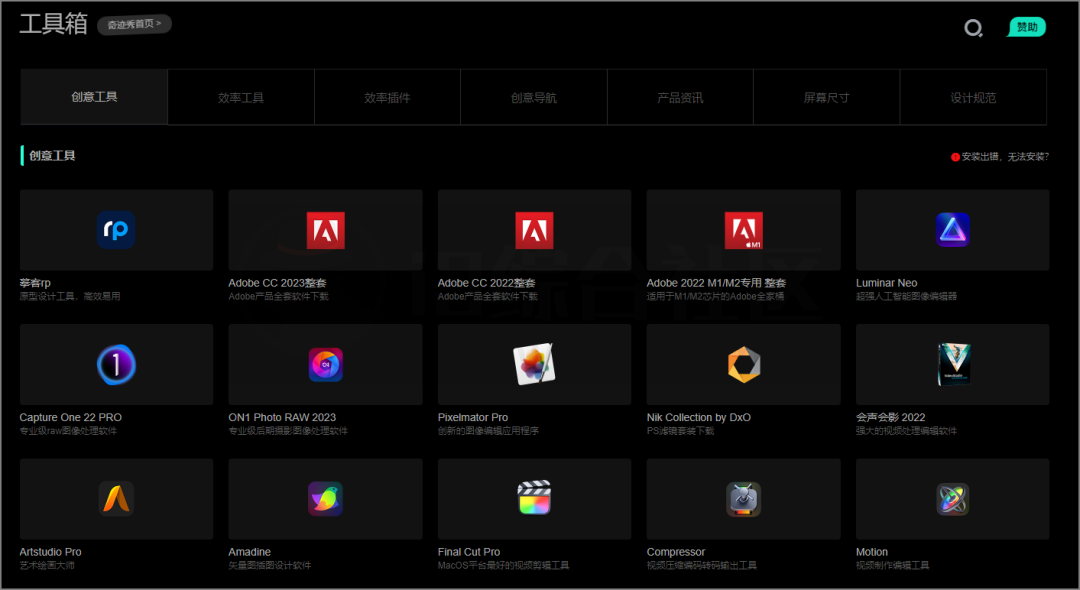Click the description 创新的图像编辑应用程序
The width and height of the screenshot is (1080, 590).
pos(488,431)
